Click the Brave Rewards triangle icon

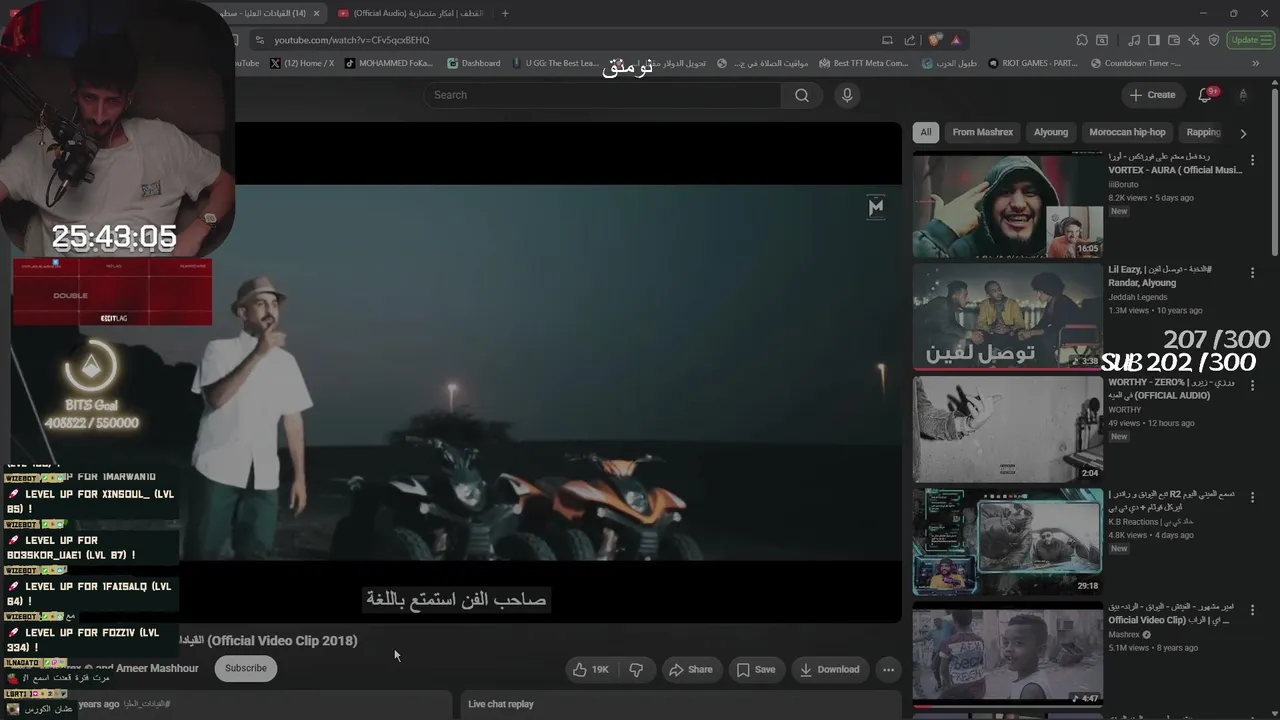point(956,40)
